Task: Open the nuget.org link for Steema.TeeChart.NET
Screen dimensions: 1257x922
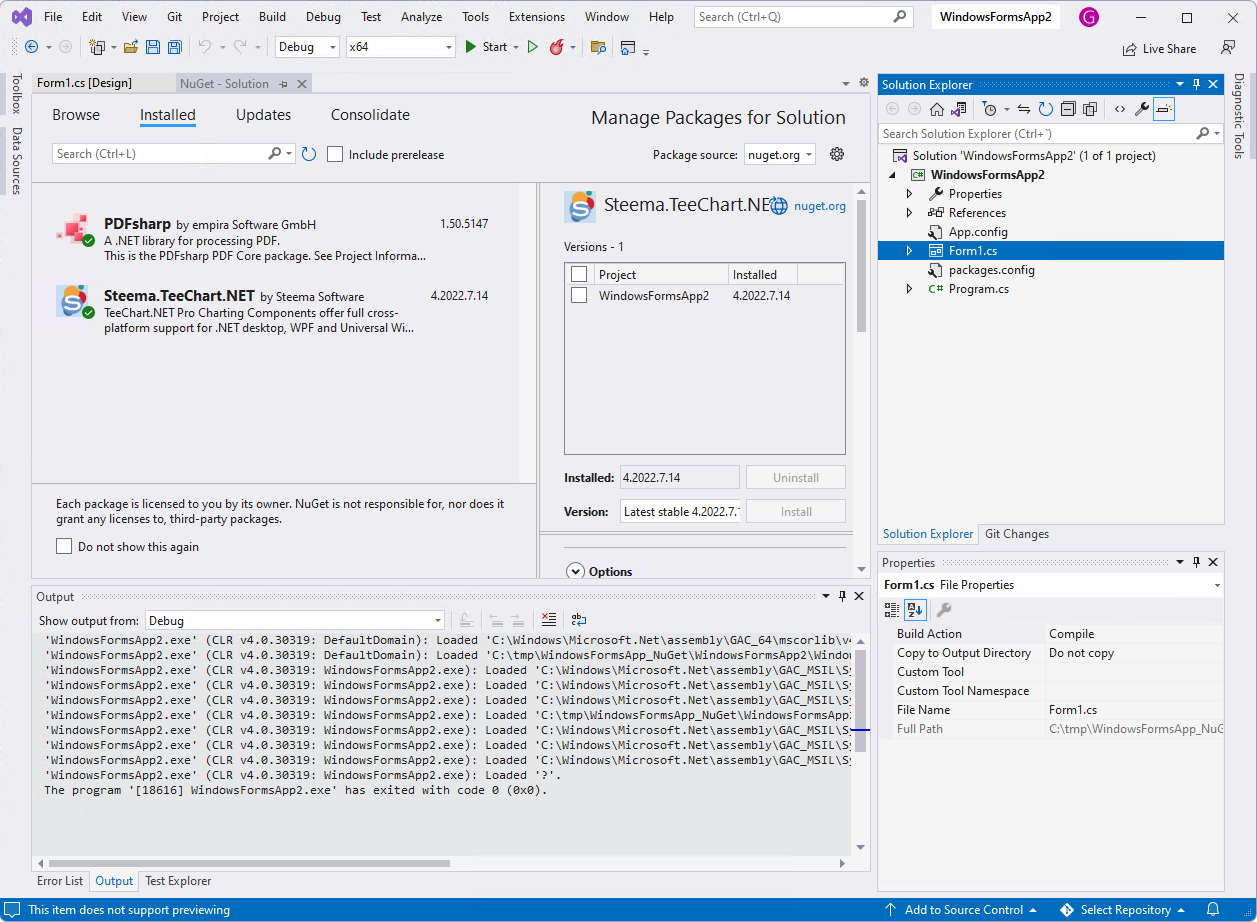Action: click(x=820, y=206)
